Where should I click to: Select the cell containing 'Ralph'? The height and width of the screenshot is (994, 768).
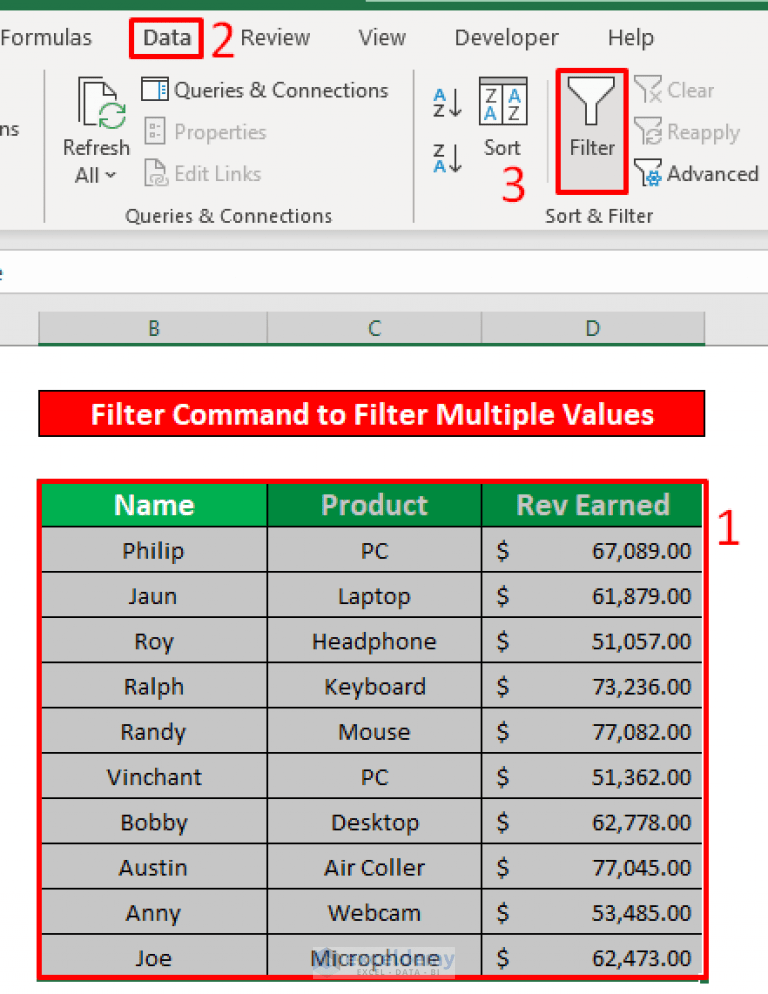point(154,686)
